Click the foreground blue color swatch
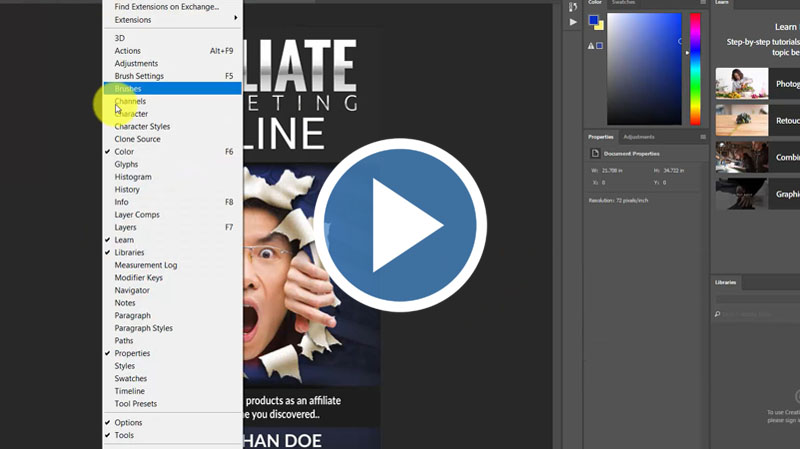Viewport: 800px width, 449px height. (594, 19)
